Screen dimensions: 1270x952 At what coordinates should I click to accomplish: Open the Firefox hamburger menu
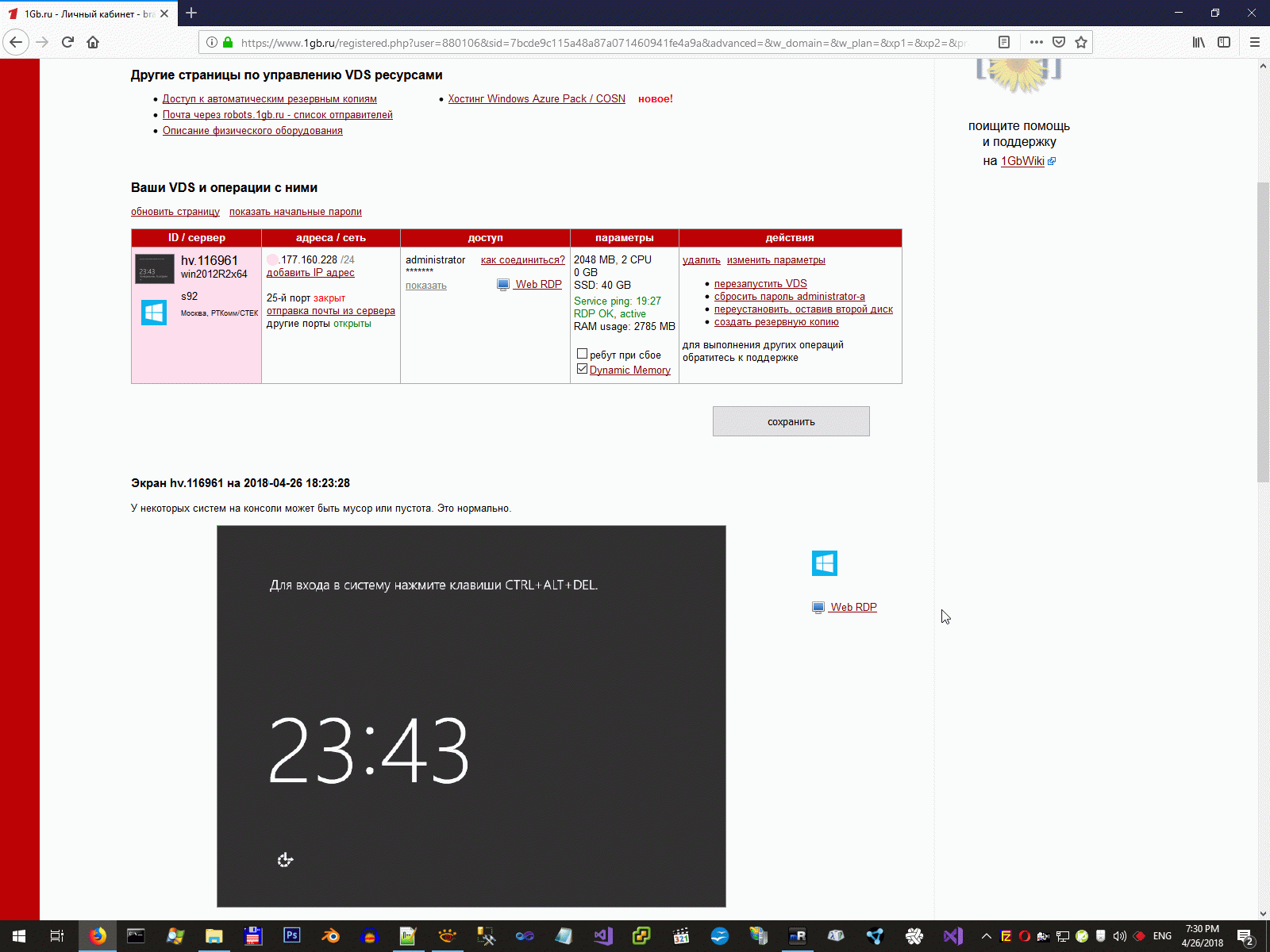click(x=1255, y=42)
